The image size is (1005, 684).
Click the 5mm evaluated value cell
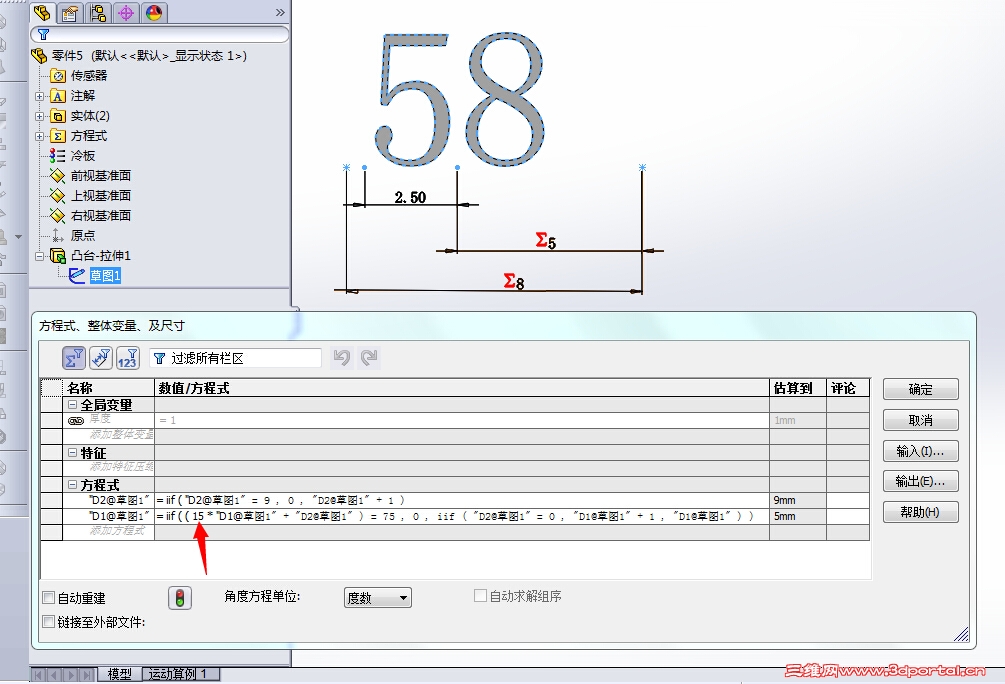point(797,516)
